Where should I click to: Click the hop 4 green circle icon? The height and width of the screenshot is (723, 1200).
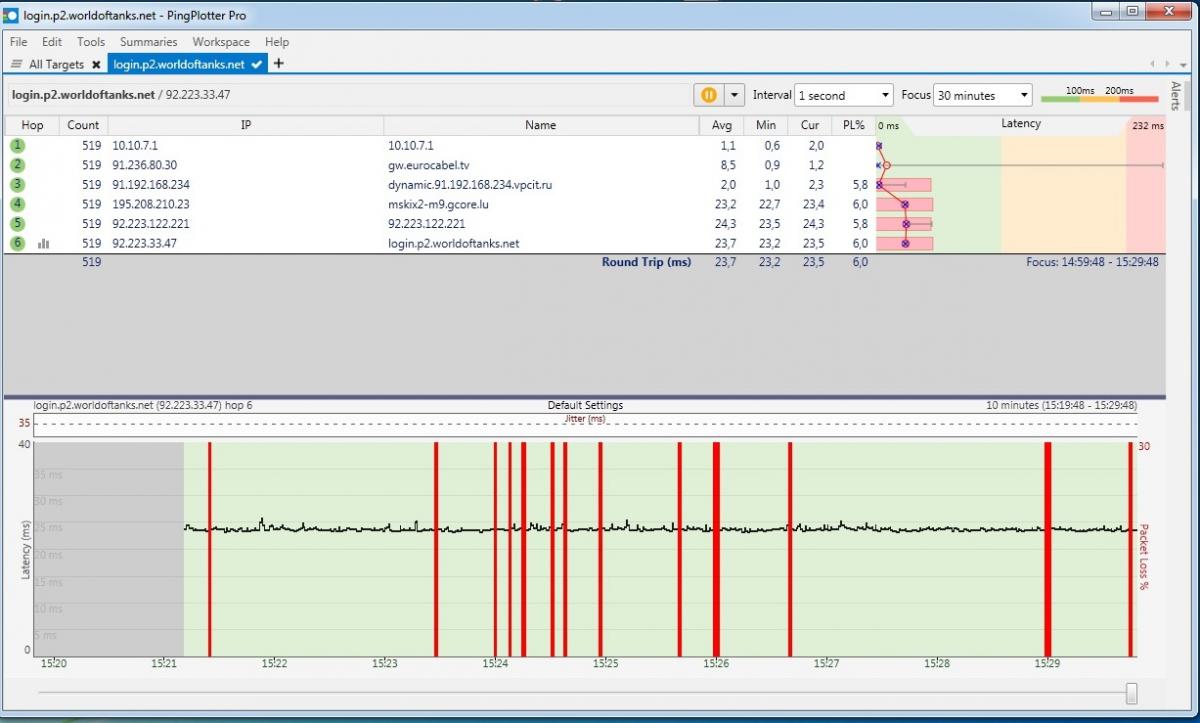coord(18,204)
